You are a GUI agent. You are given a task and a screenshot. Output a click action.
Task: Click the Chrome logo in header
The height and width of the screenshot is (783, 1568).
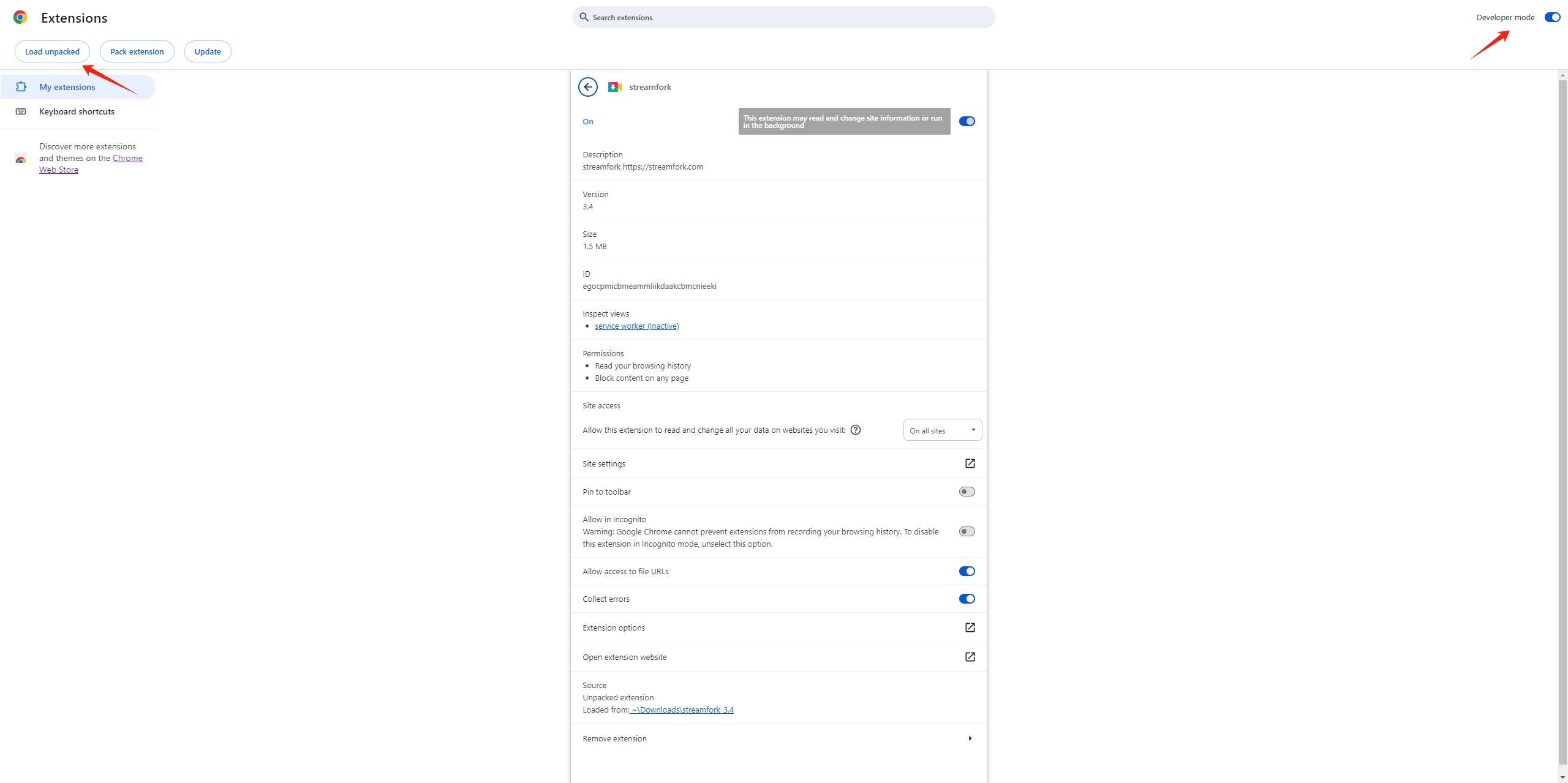coord(20,18)
